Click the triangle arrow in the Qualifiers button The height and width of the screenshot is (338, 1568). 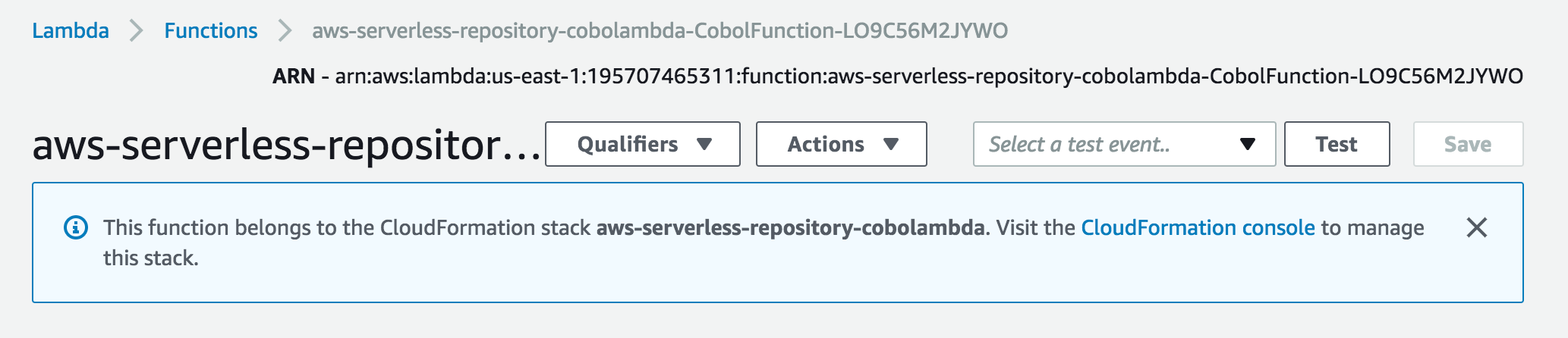pyautogui.click(x=704, y=144)
